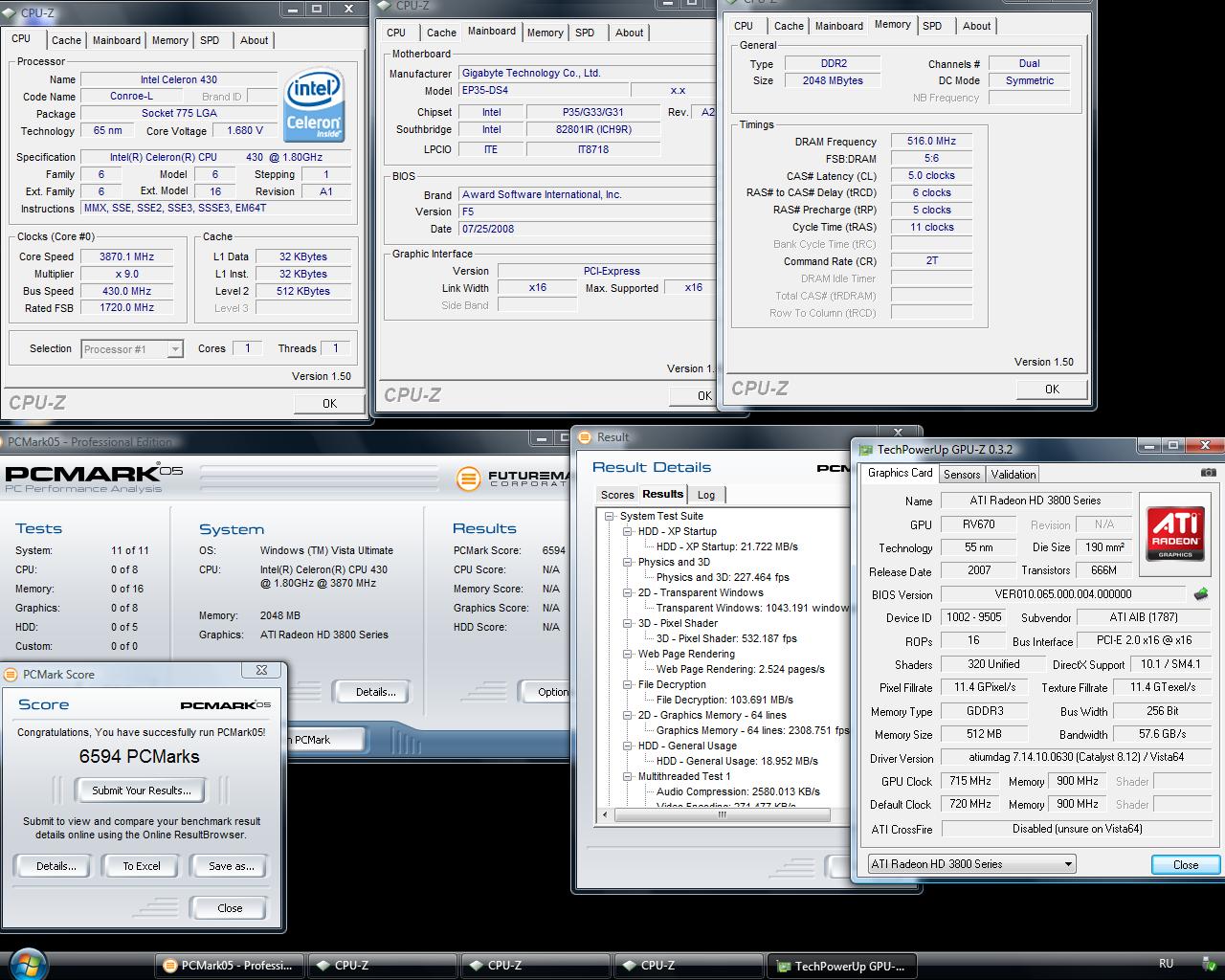Save the BIOS using the green chip icon
The image size is (1225, 980).
click(1200, 594)
